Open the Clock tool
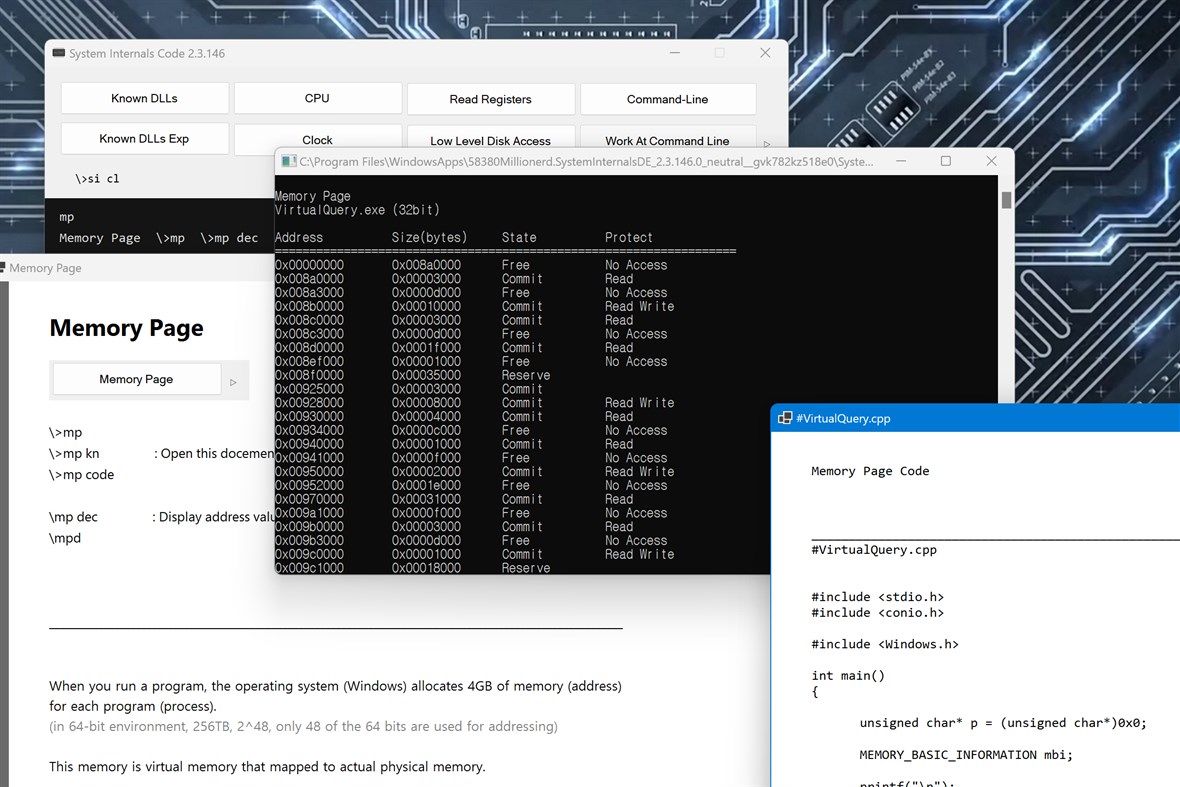Viewport: 1180px width, 787px height. (x=317, y=139)
